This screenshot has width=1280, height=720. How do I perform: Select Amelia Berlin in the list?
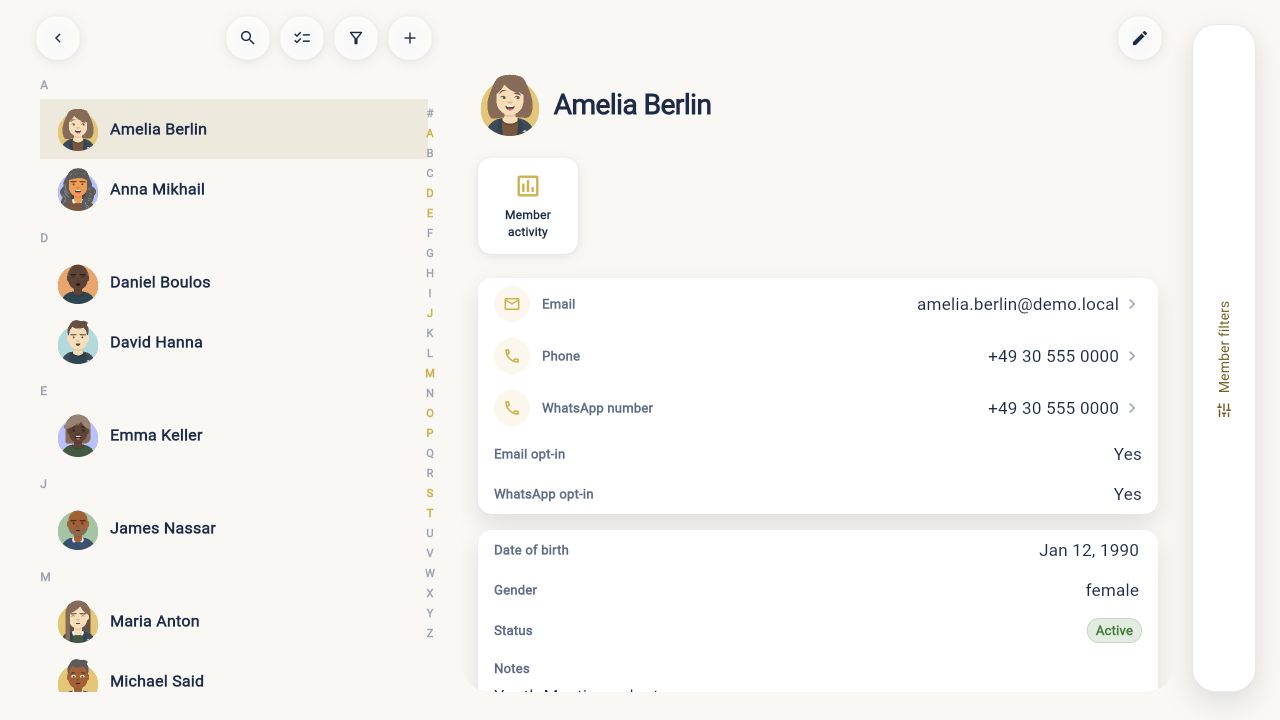(234, 129)
